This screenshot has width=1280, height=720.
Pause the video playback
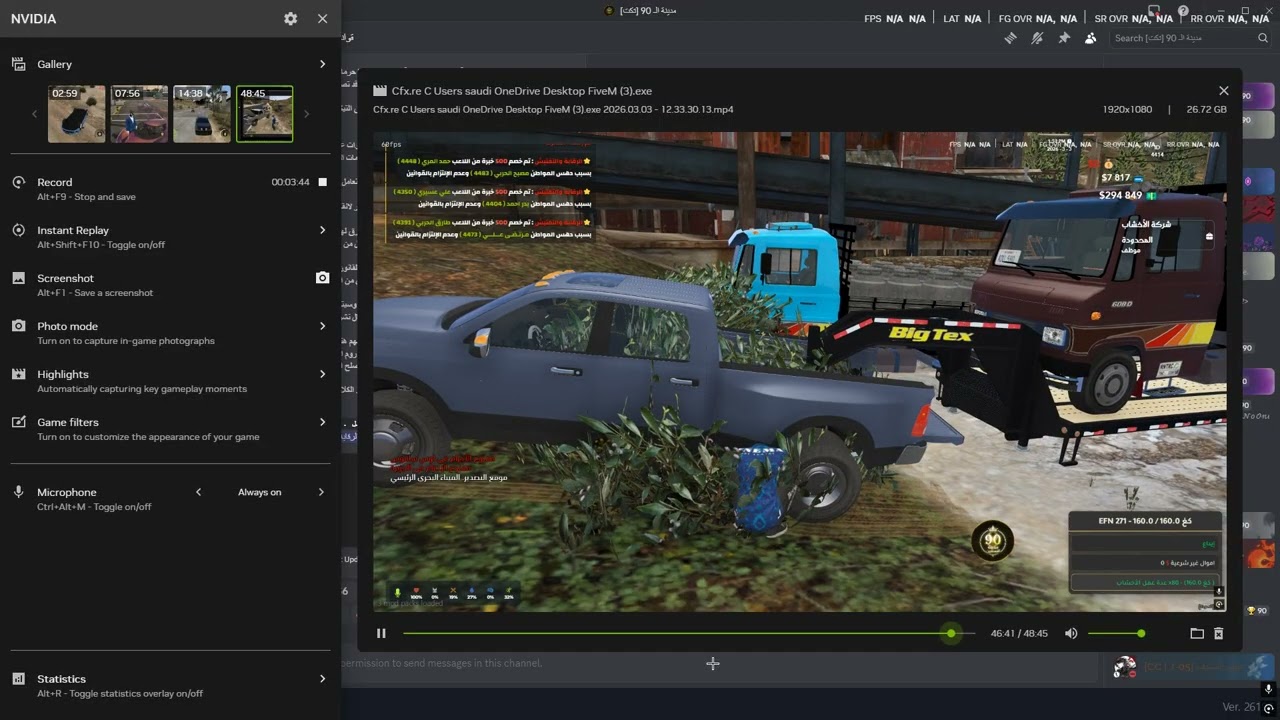click(x=381, y=633)
